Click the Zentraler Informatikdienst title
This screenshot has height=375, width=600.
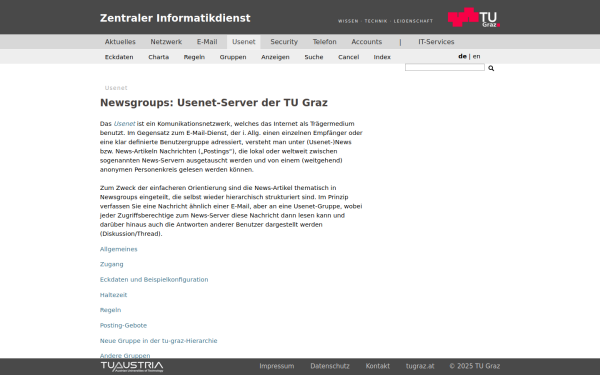(x=175, y=18)
